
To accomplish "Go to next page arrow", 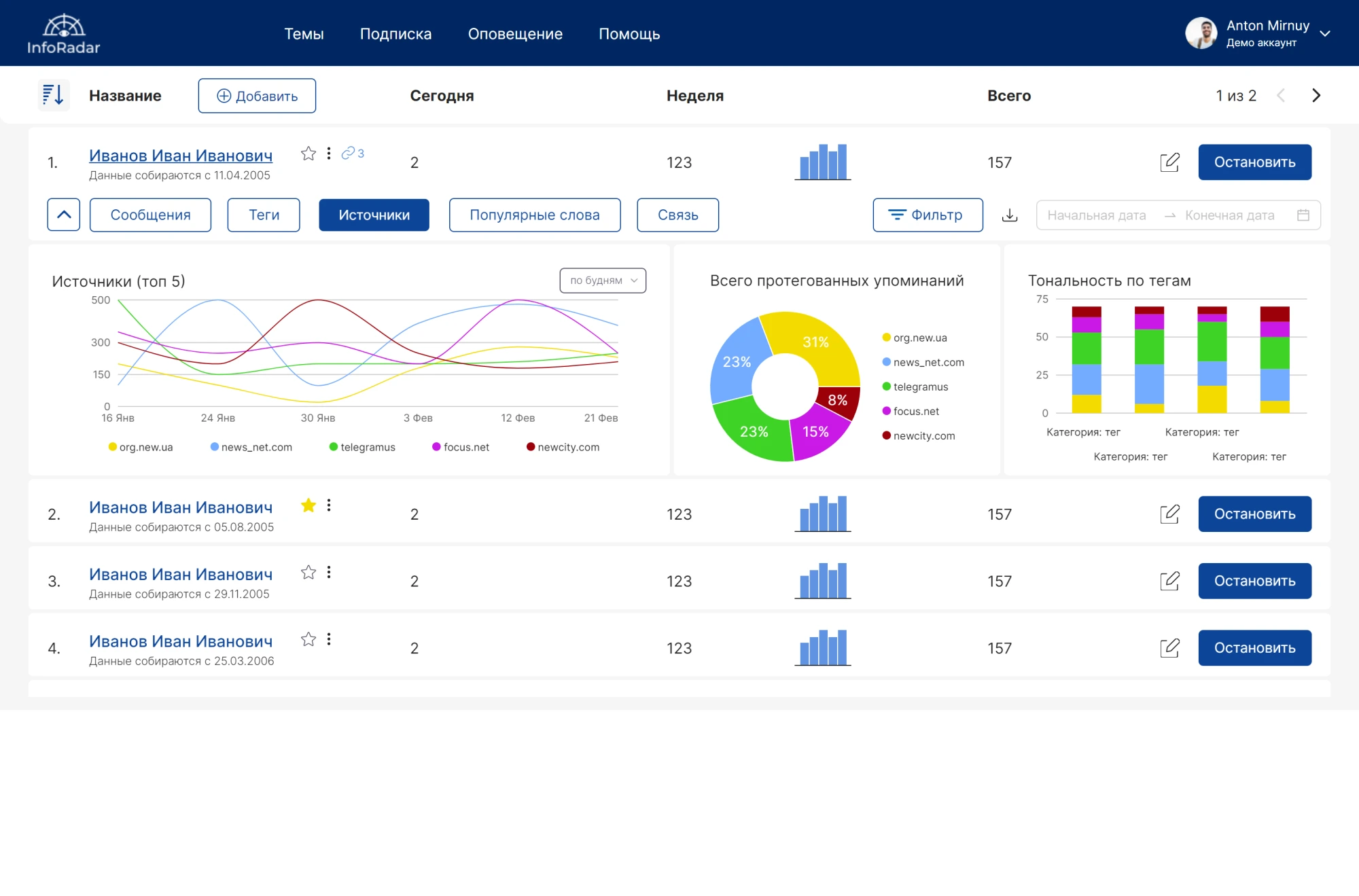I will click(1316, 96).
